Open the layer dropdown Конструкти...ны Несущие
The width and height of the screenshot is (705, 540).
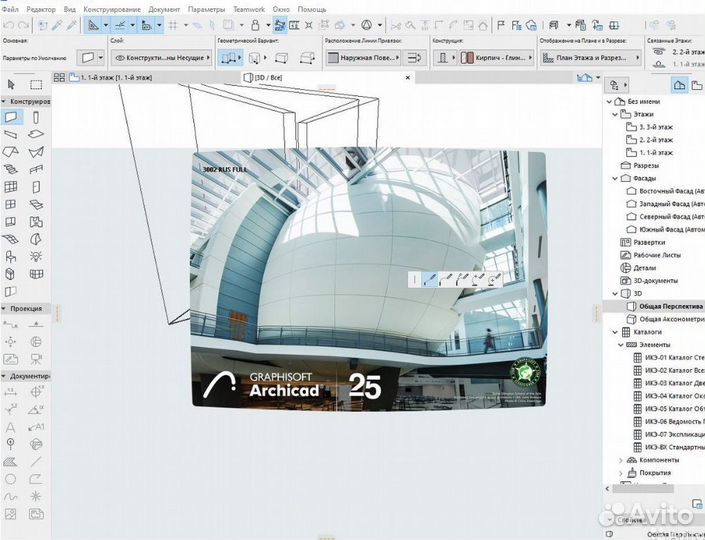[x=162, y=58]
